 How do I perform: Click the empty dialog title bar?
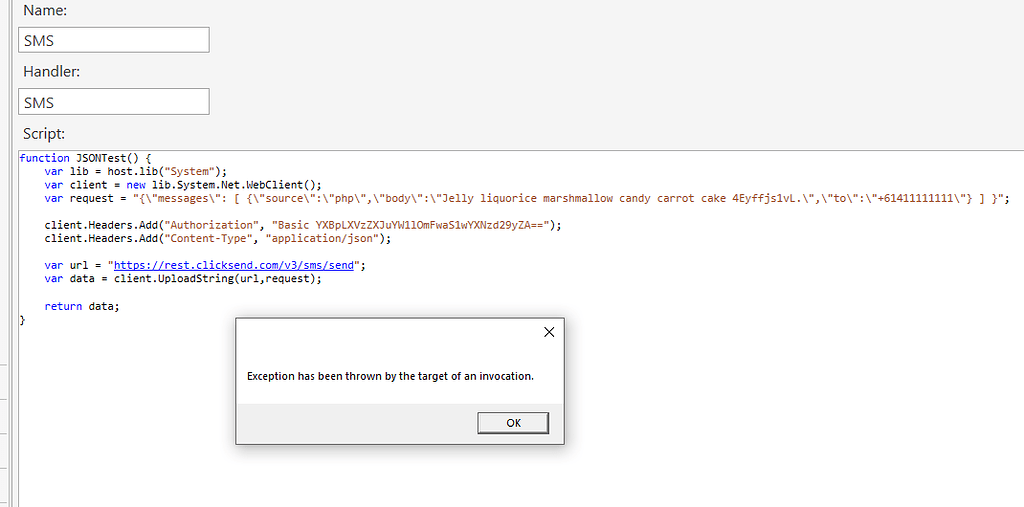(x=380, y=333)
